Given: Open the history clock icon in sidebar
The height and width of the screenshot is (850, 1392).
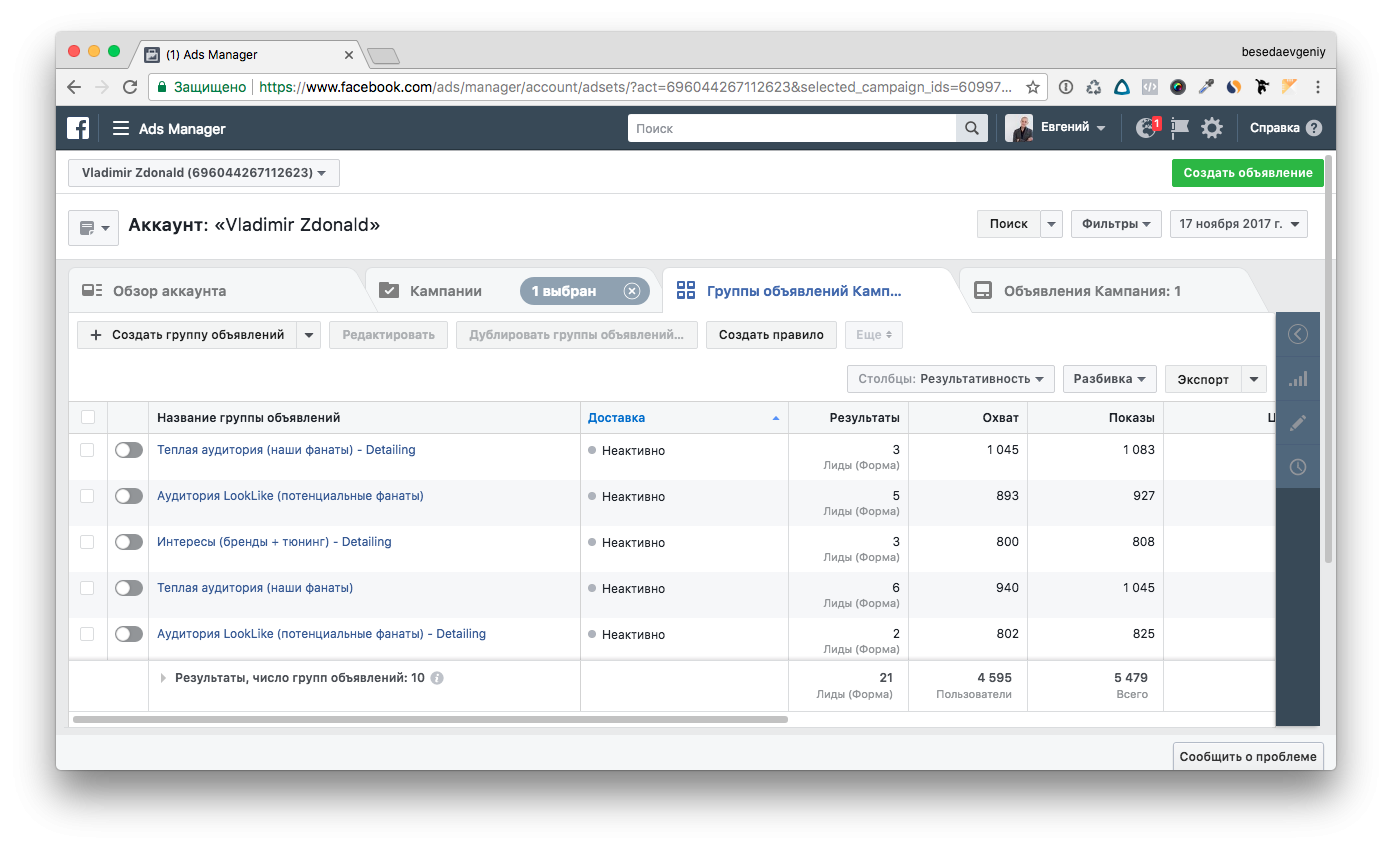Looking at the screenshot, I should click(1298, 467).
